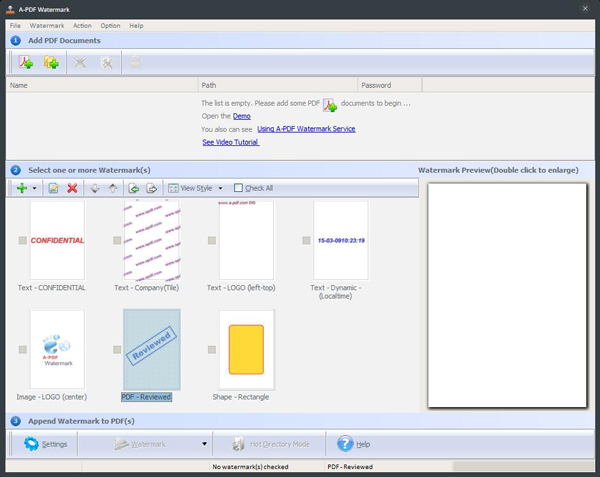Select the LOGO (left-top) watermark thumbnail
The height and width of the screenshot is (477, 600).
pos(246,240)
